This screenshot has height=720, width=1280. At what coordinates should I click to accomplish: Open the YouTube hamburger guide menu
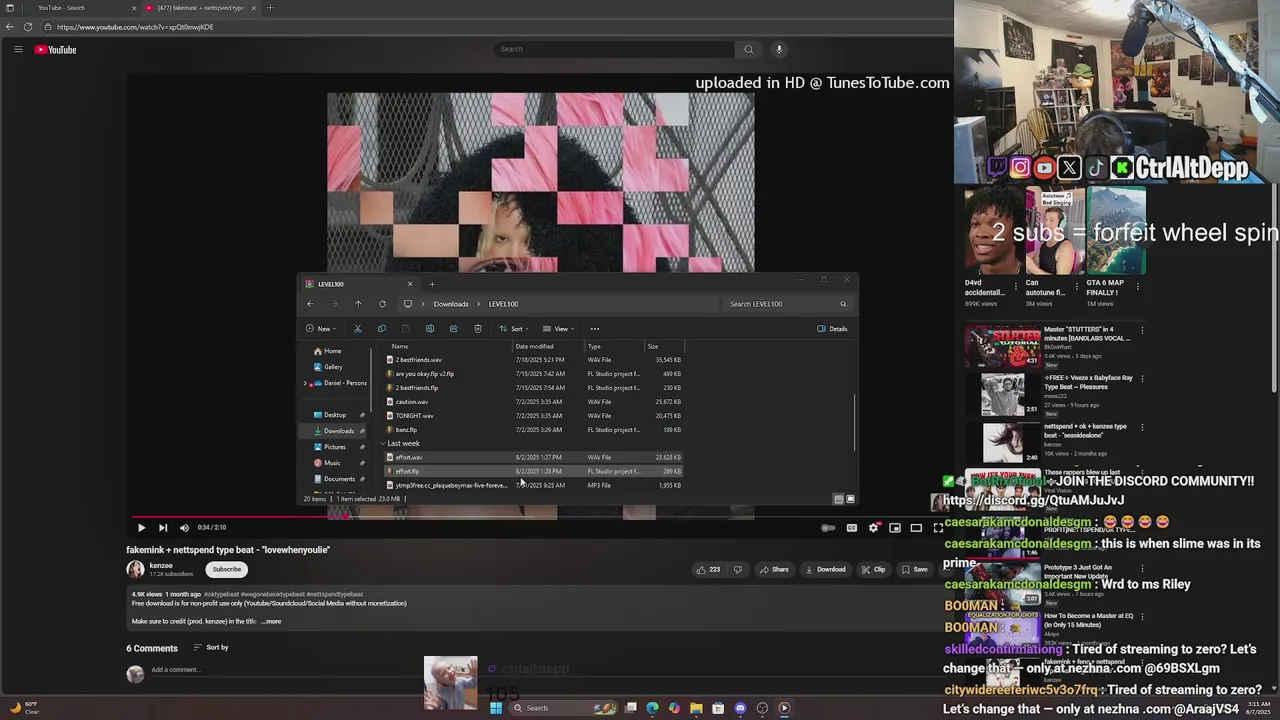18,49
